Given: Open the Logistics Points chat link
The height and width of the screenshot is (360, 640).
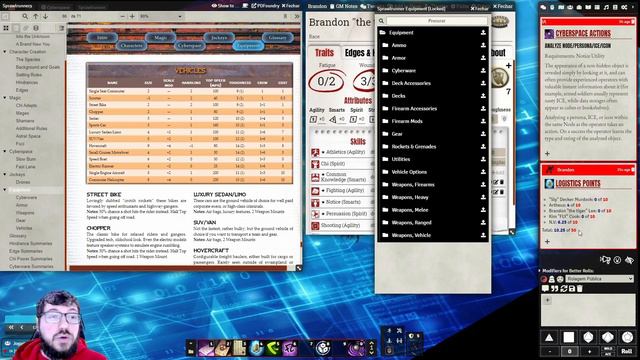Looking at the screenshot, I should 578,184.
